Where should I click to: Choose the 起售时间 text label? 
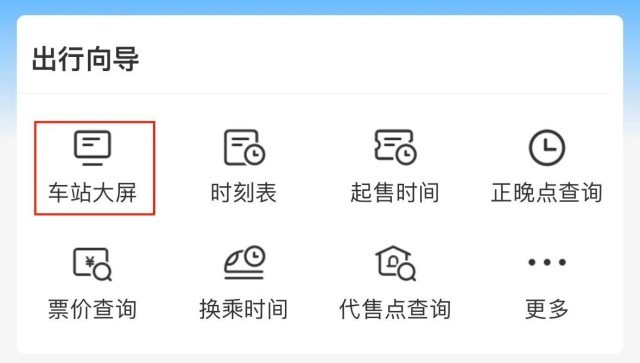pyautogui.click(x=395, y=193)
